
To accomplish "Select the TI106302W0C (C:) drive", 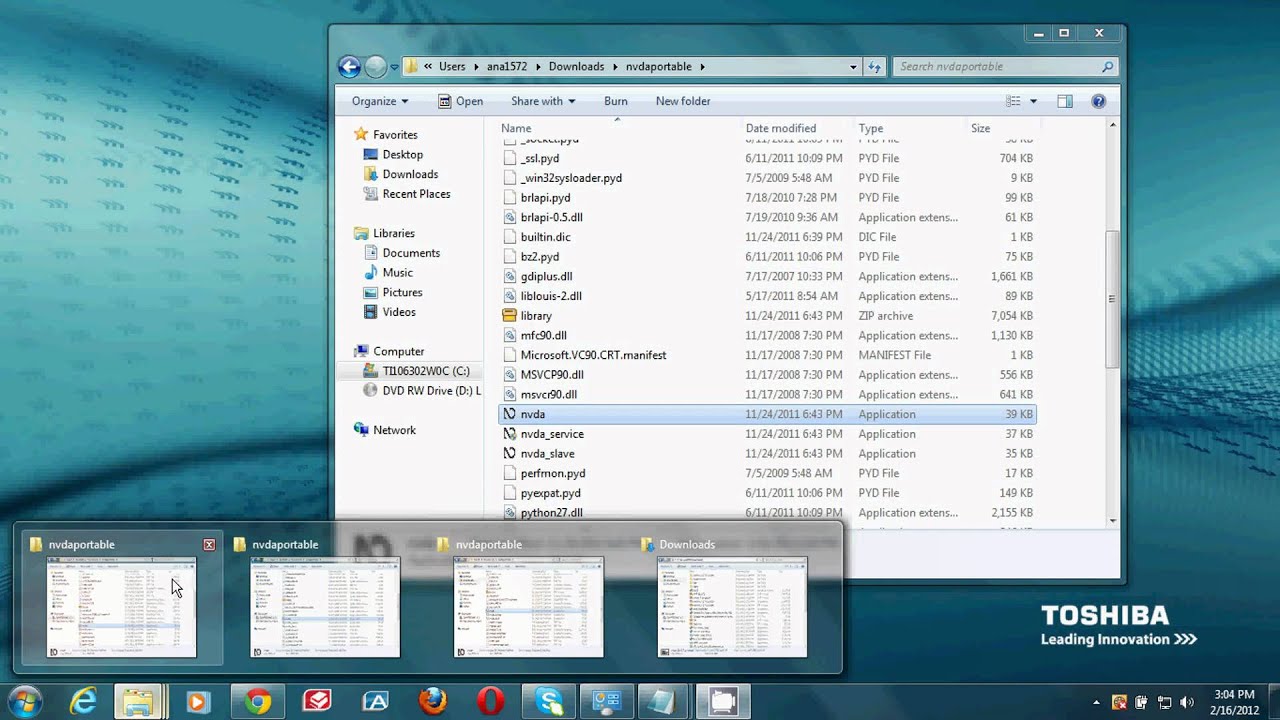I will [416, 371].
